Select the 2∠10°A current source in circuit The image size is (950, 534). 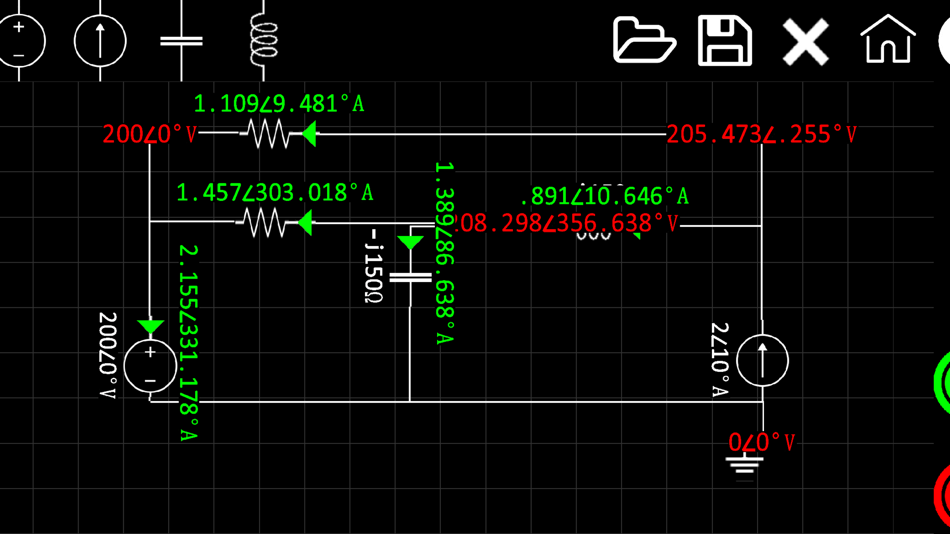point(762,361)
